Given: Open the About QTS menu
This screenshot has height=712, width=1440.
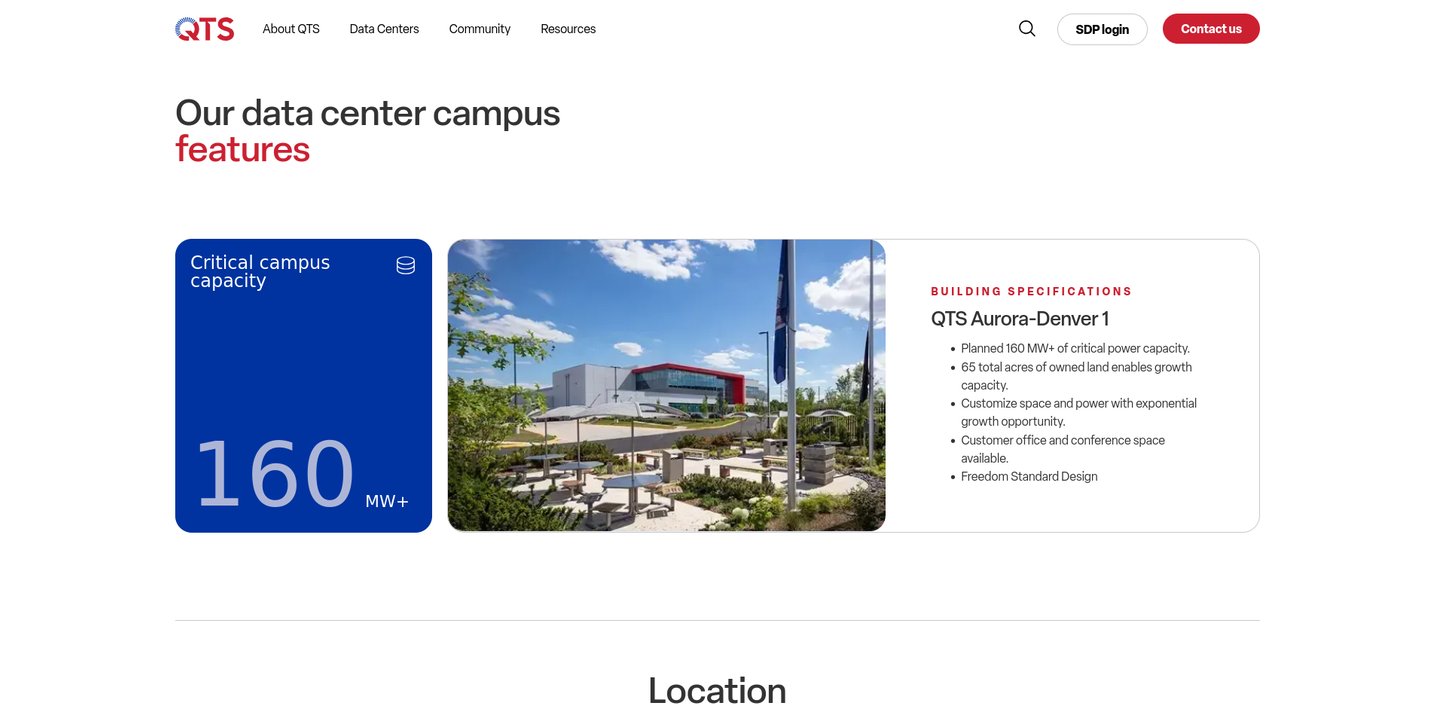Looking at the screenshot, I should [291, 29].
